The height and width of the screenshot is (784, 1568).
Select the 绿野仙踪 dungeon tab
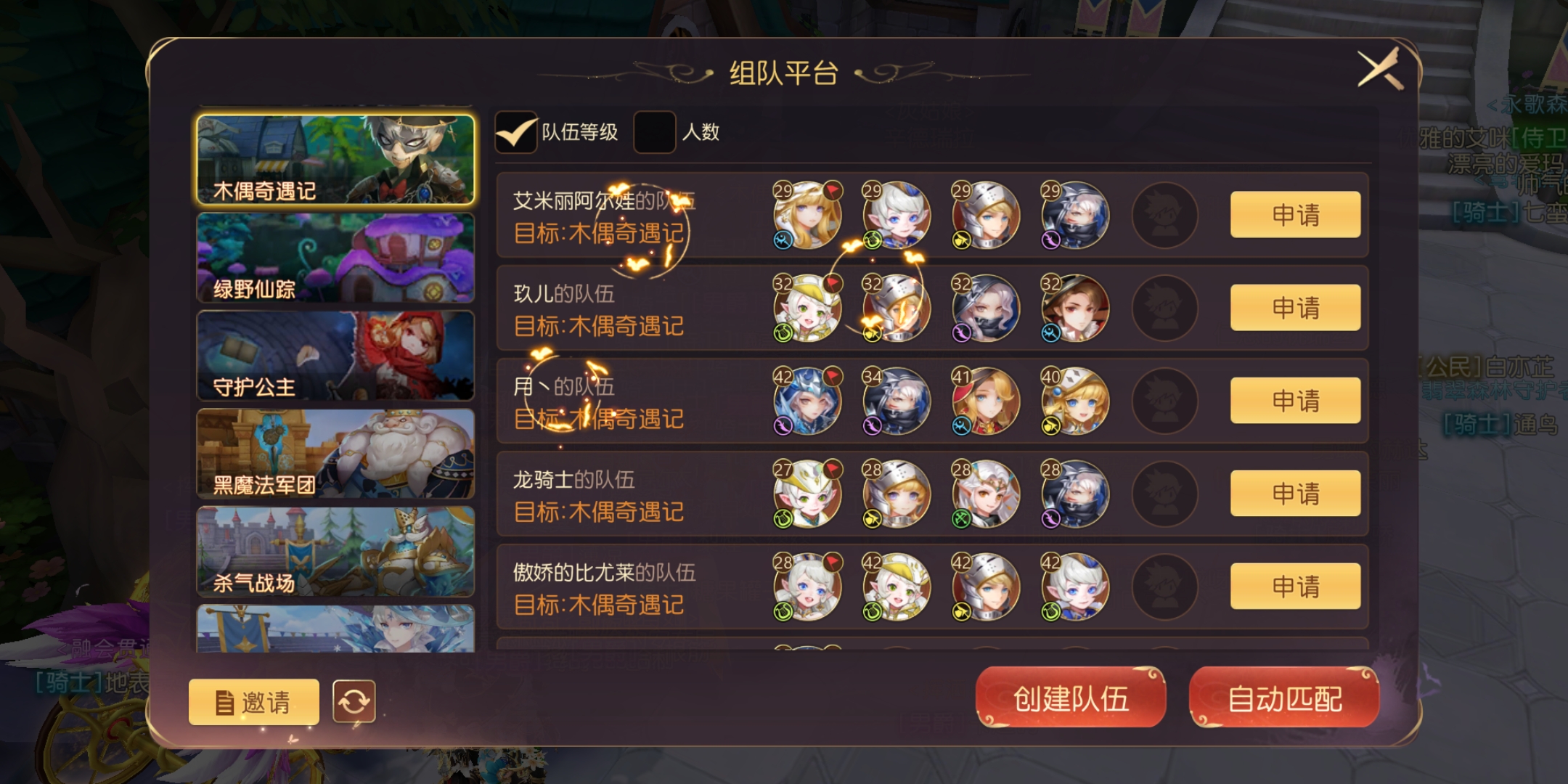click(x=335, y=258)
